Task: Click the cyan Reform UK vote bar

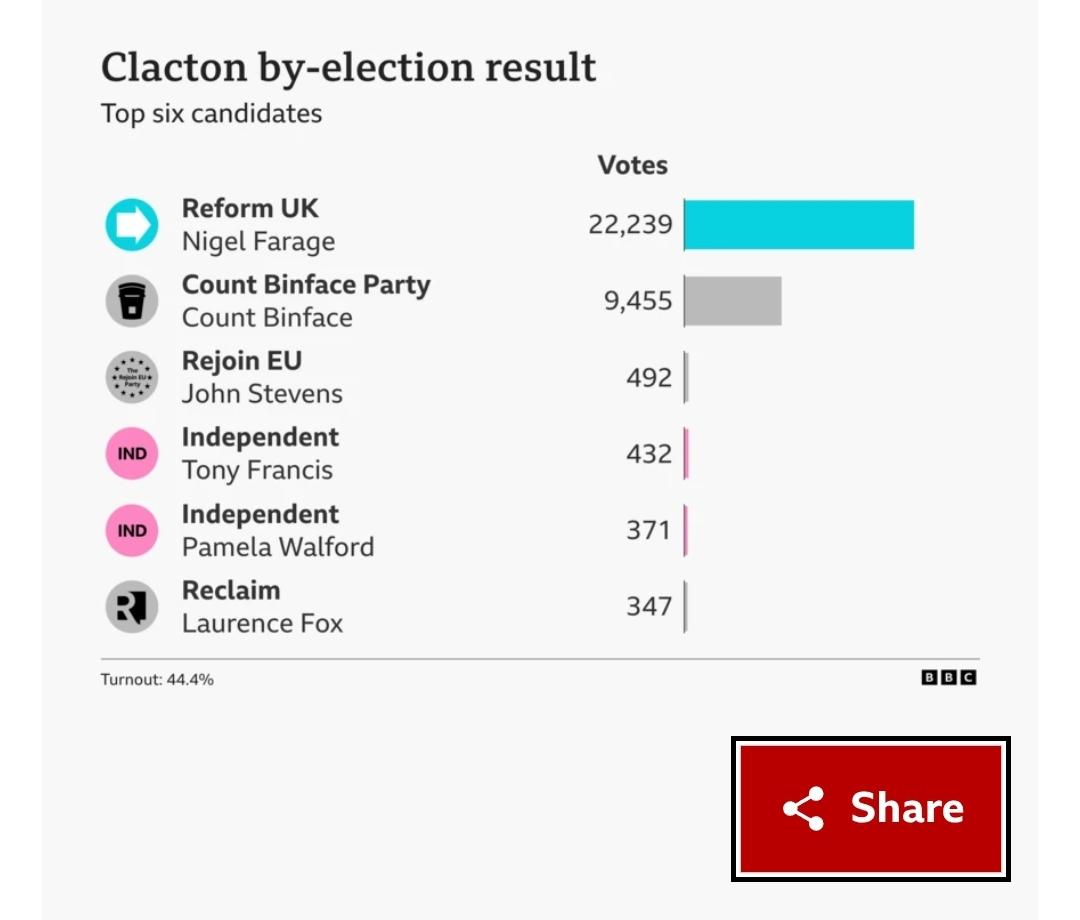Action: [799, 224]
